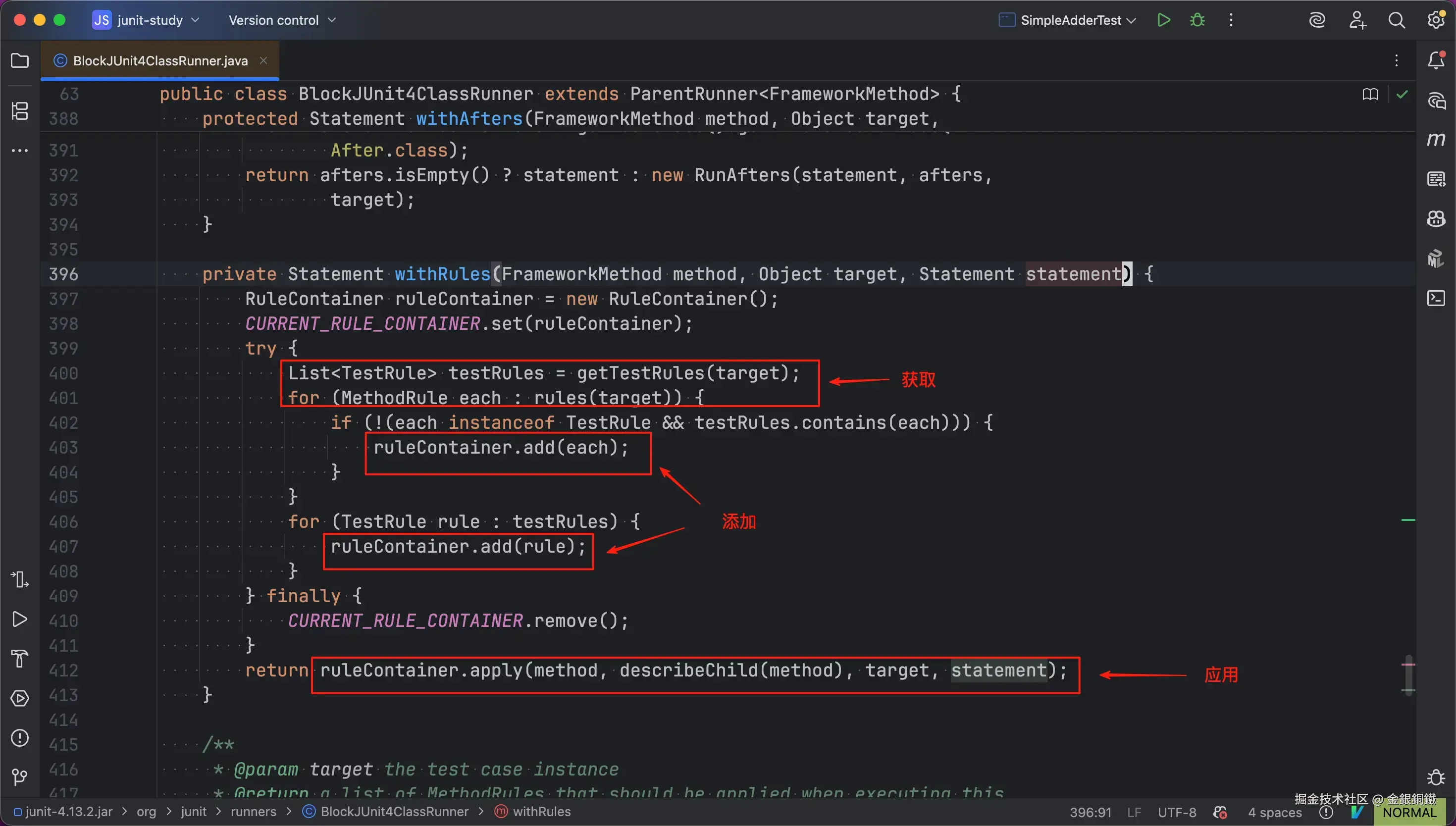Open the Structure tool window
Viewport: 1456px width, 826px height.
pos(20,110)
